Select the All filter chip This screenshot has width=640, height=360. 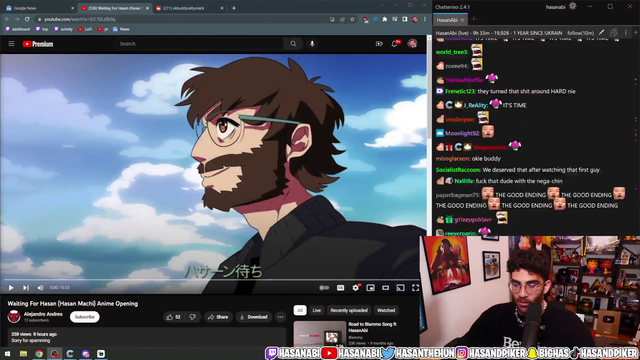point(300,310)
